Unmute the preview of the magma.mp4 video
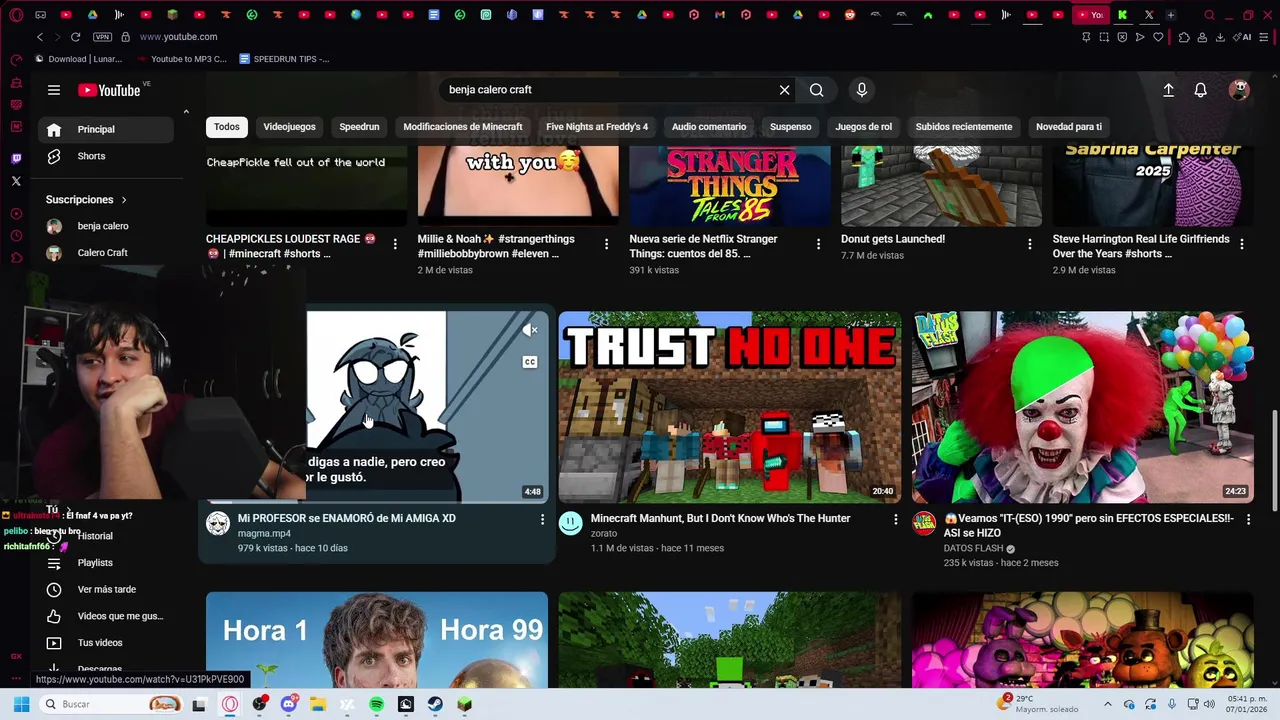The image size is (1280, 720). (530, 330)
